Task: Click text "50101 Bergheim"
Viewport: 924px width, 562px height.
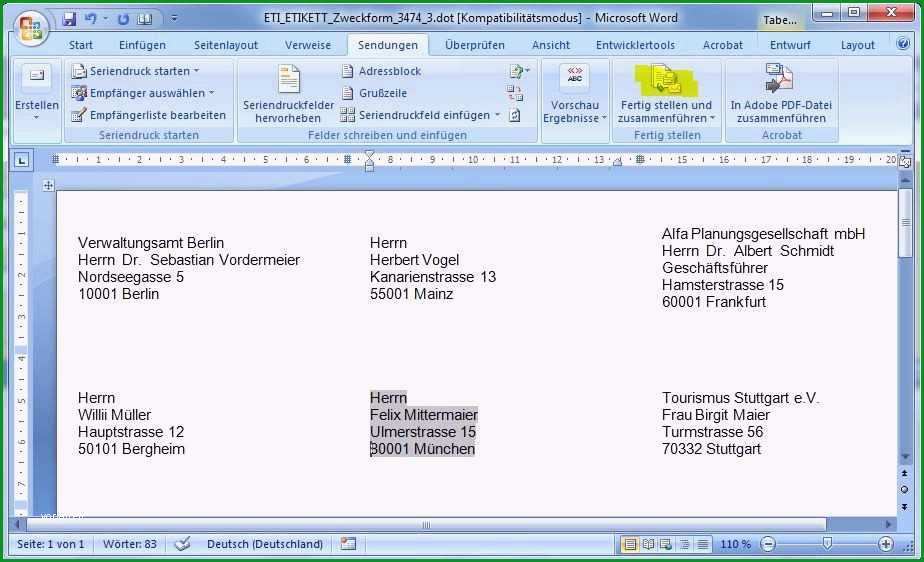Action: point(131,449)
